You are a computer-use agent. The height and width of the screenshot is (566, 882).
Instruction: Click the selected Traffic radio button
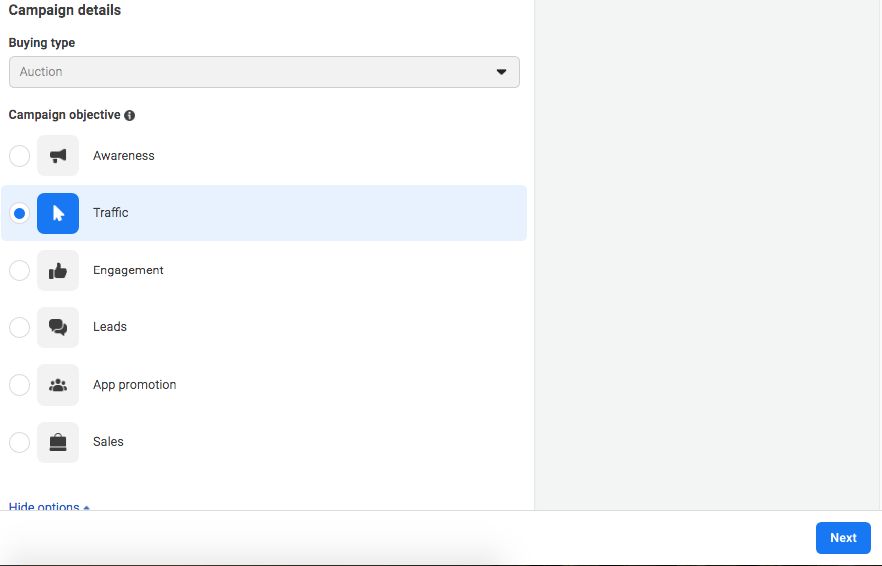[x=19, y=213]
